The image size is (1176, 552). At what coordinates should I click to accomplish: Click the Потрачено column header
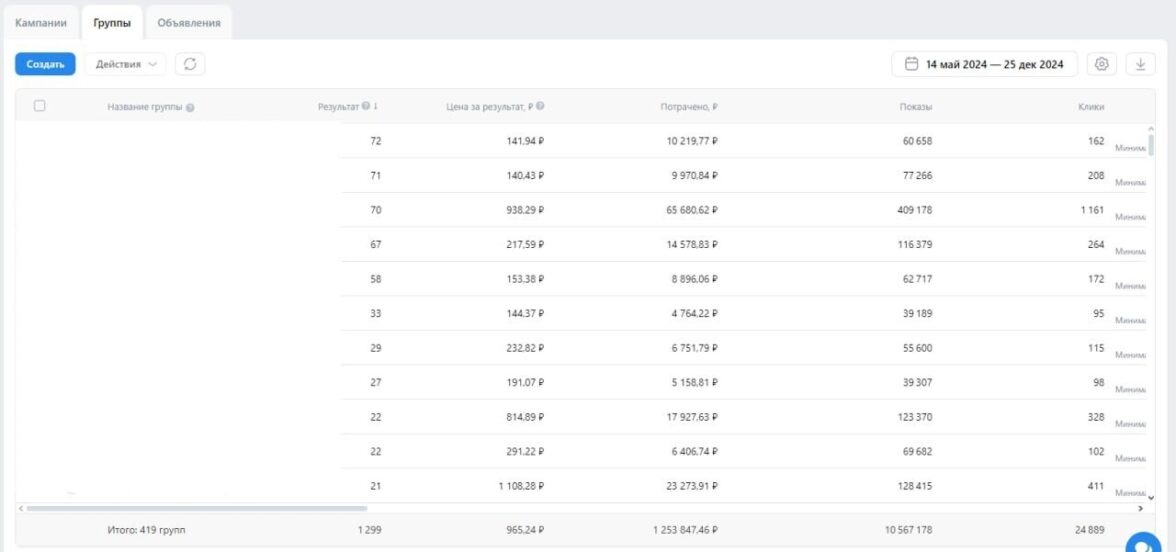tap(690, 107)
